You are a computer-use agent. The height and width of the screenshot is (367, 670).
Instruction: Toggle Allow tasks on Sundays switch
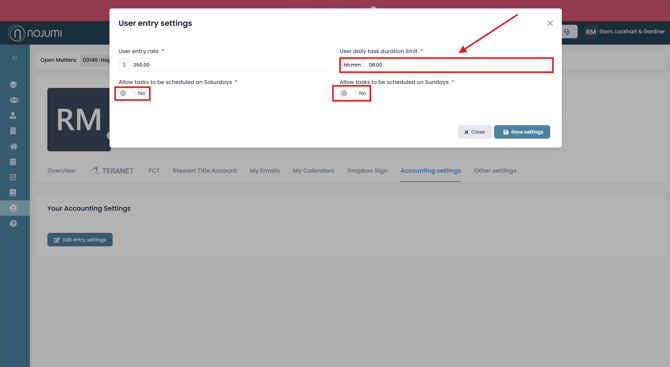[348, 93]
